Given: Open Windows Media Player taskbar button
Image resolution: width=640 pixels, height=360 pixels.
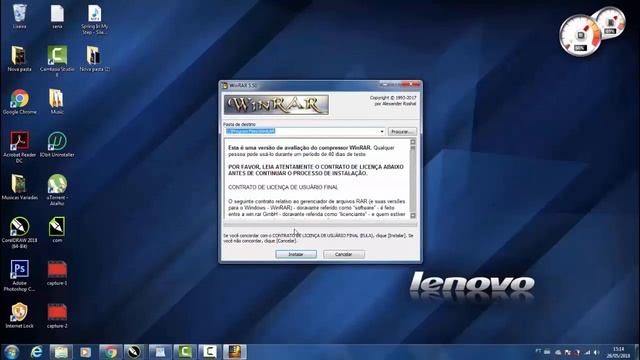Looking at the screenshot, I should [86, 352].
